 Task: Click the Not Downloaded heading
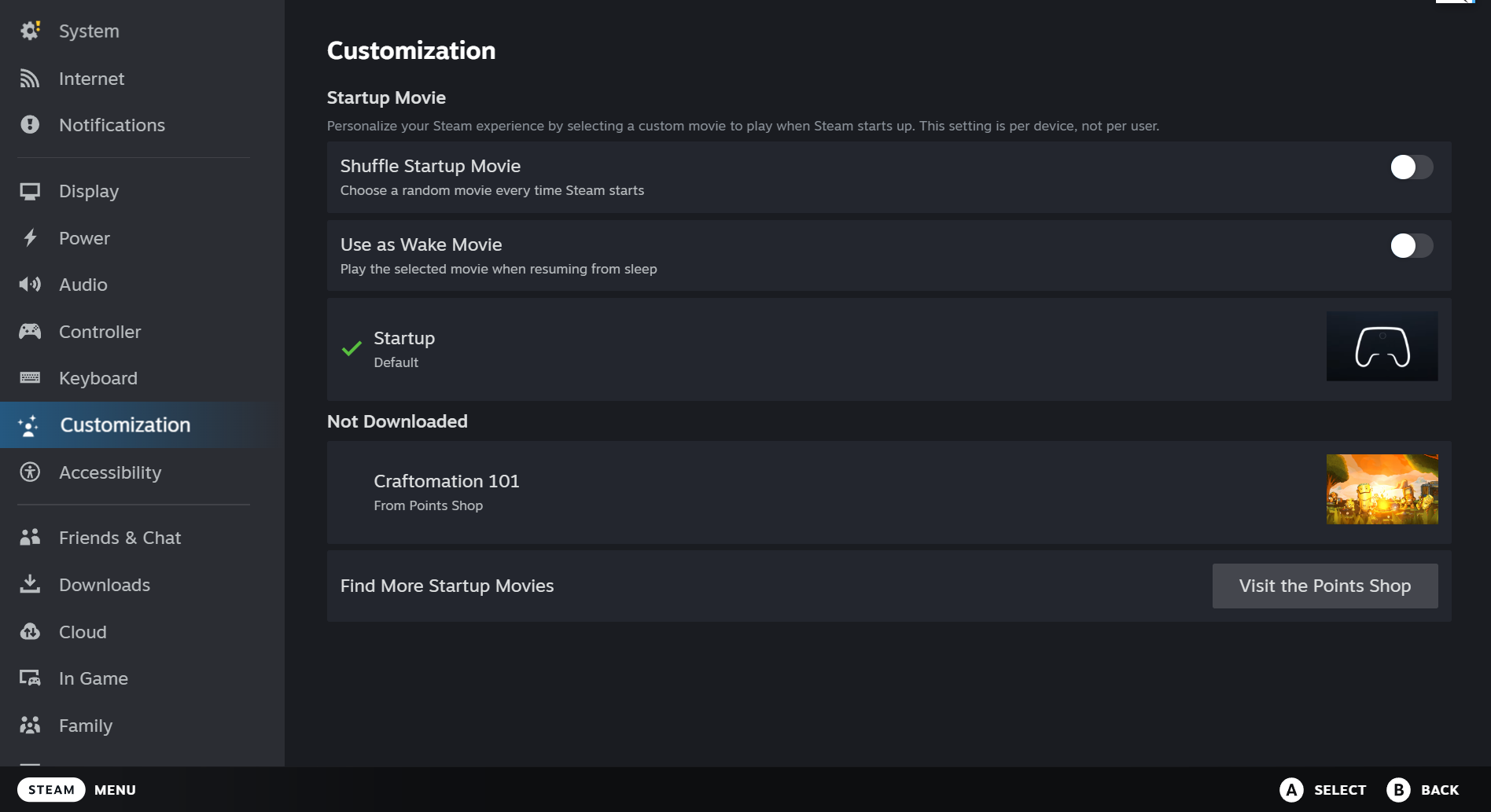pyautogui.click(x=397, y=421)
